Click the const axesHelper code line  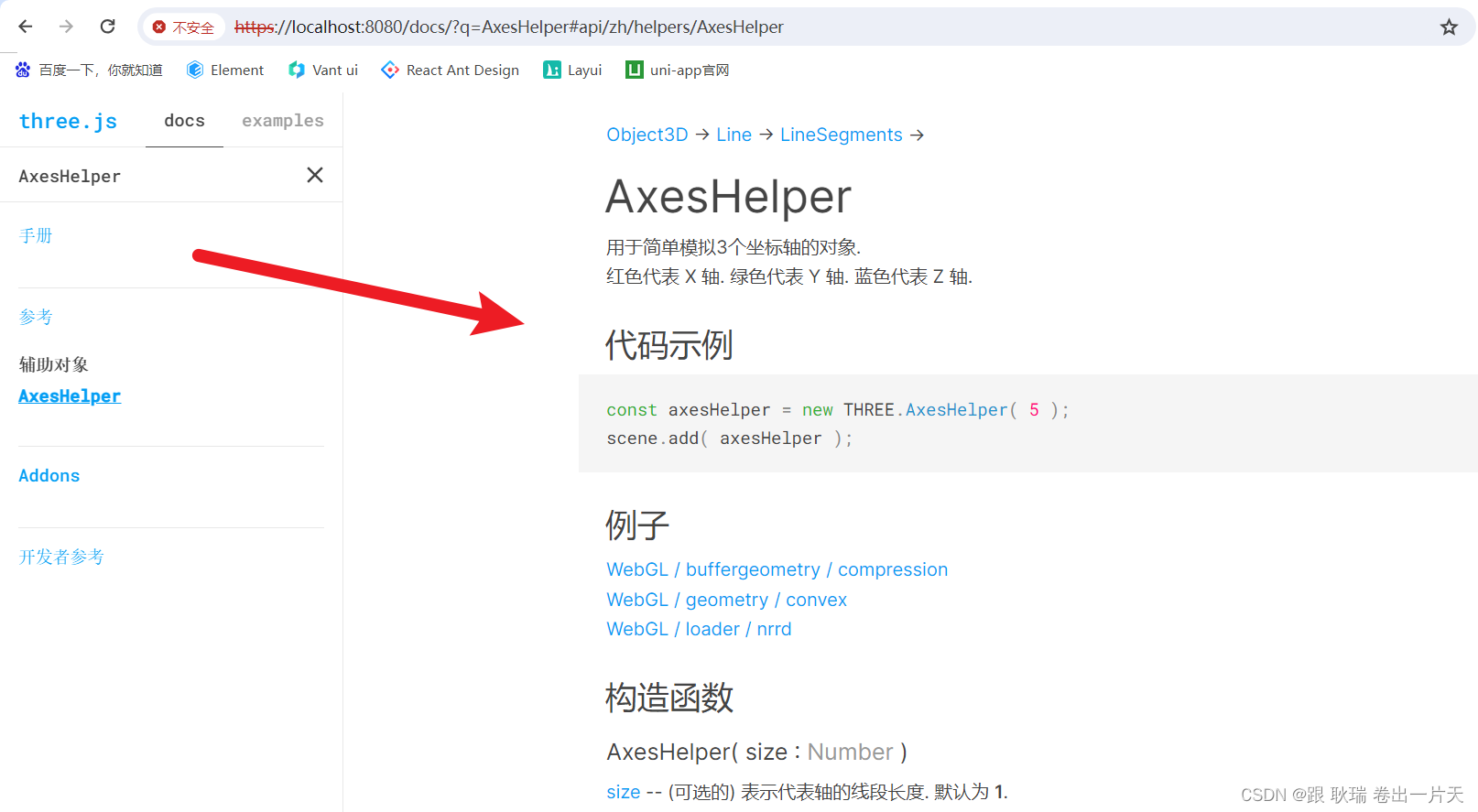(x=838, y=410)
